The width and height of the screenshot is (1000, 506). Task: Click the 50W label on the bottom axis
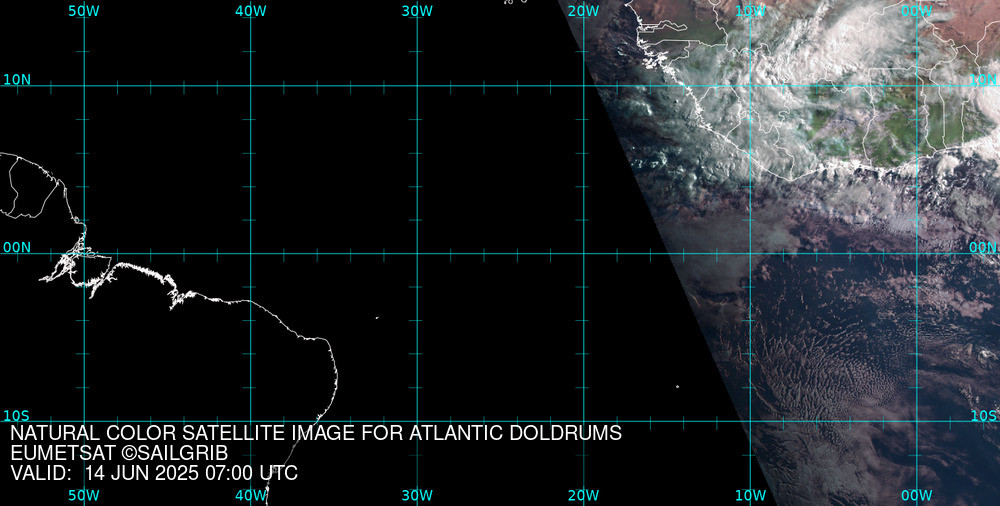[x=84, y=496]
